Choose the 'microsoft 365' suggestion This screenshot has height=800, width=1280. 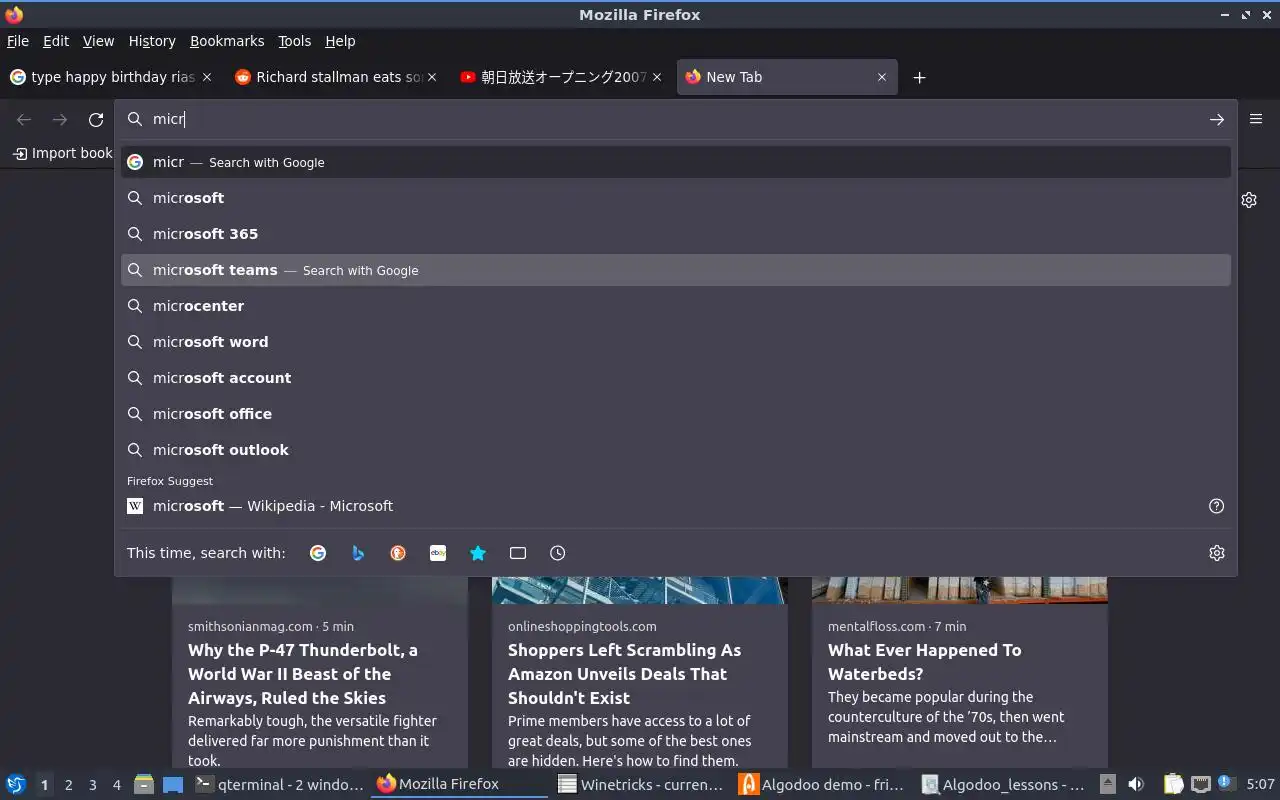(676, 234)
